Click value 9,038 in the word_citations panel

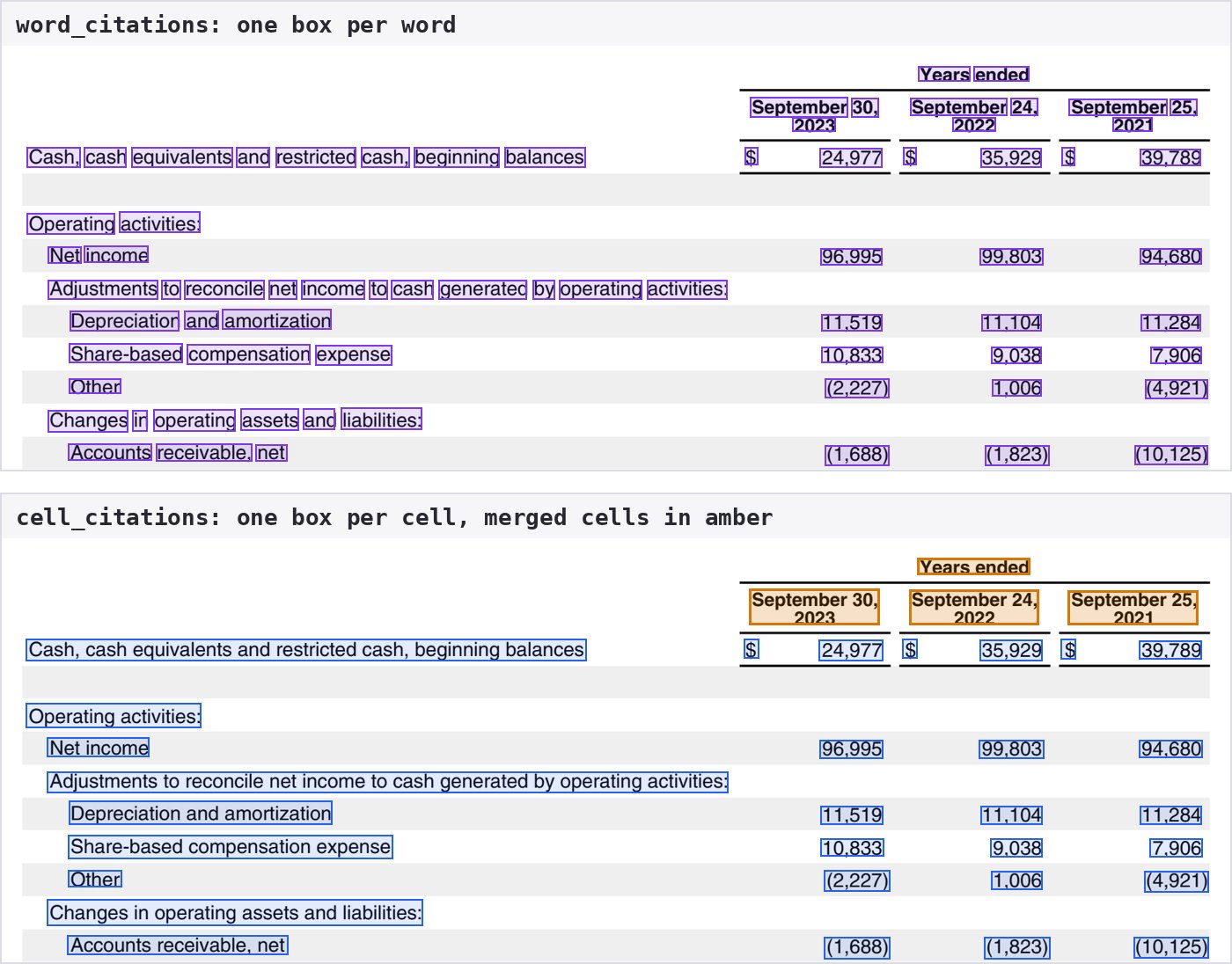point(1016,355)
